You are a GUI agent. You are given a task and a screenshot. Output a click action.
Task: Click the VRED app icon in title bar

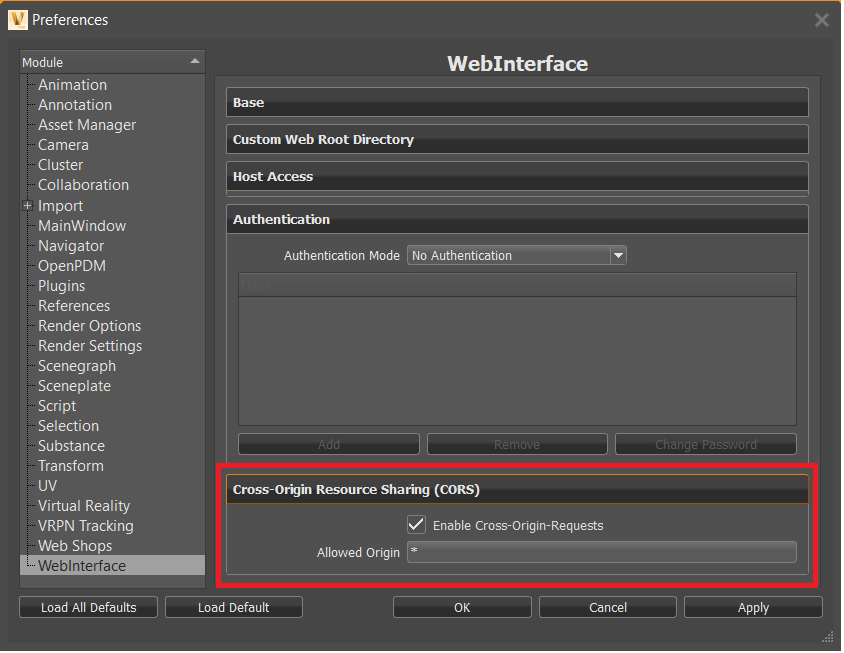18,20
